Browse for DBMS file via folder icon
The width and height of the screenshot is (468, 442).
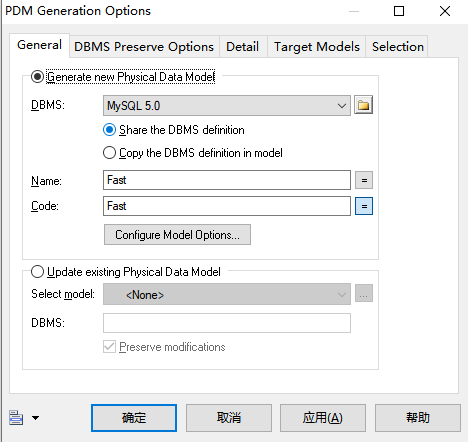(363, 105)
